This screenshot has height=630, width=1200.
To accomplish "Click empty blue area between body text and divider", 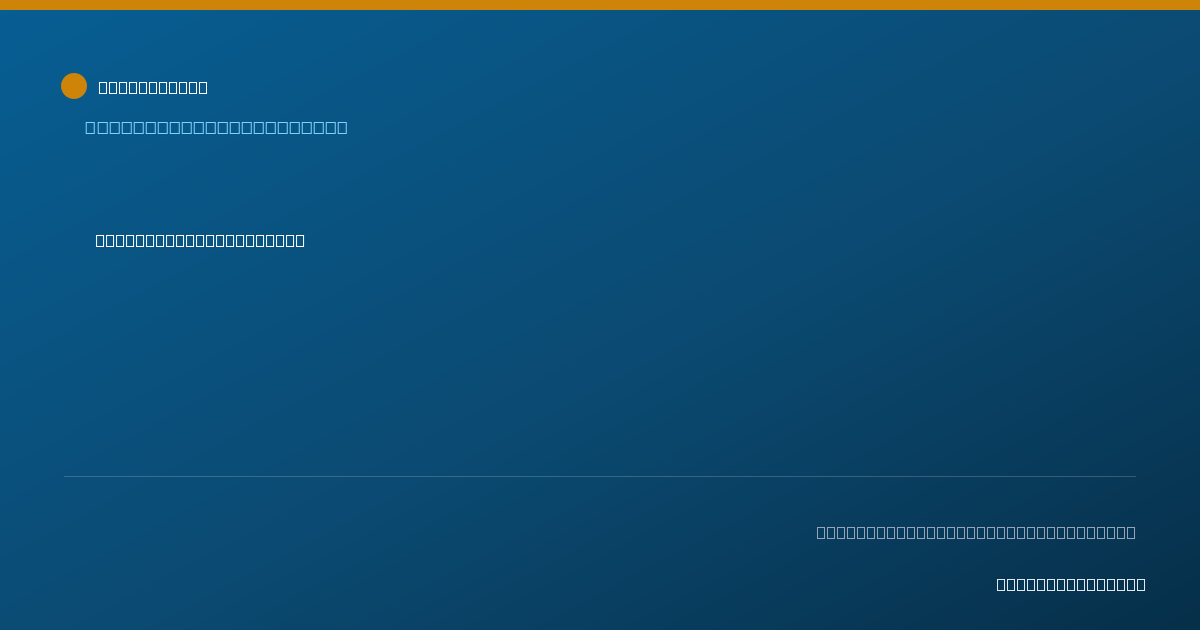I will coord(600,360).
